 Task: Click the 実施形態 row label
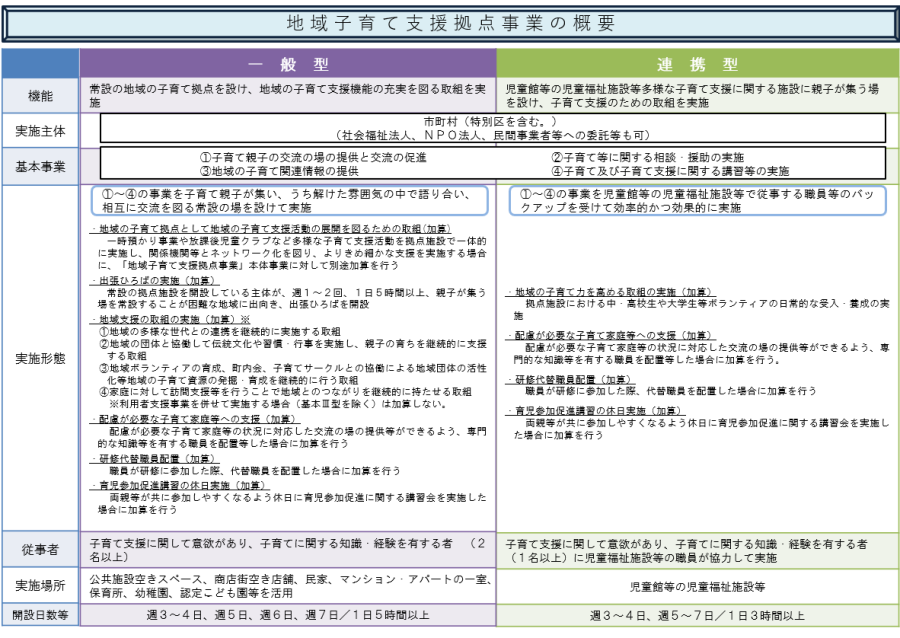click(41, 356)
